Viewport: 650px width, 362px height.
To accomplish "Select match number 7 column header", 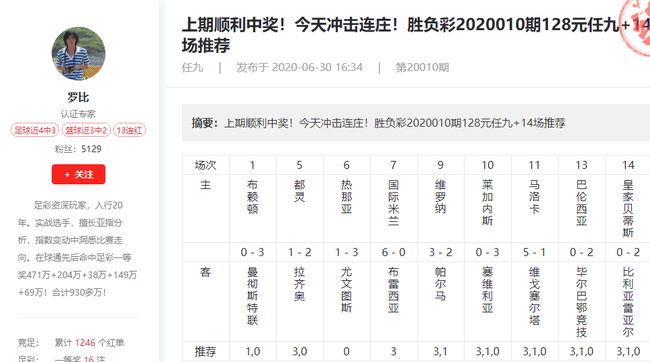I will (393, 165).
